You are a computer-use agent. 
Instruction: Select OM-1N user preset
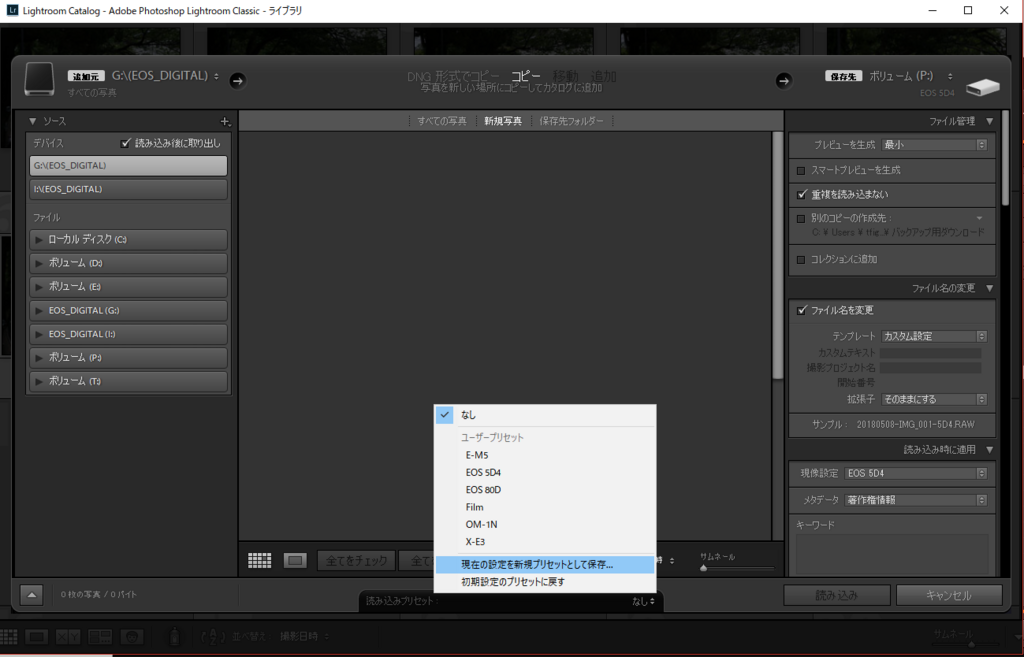coord(545,524)
